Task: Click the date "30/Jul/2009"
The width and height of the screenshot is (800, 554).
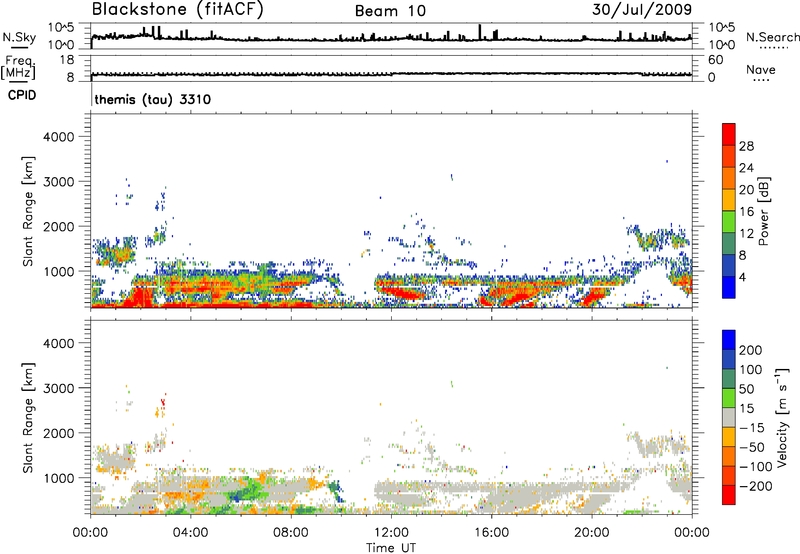Action: 642,9
